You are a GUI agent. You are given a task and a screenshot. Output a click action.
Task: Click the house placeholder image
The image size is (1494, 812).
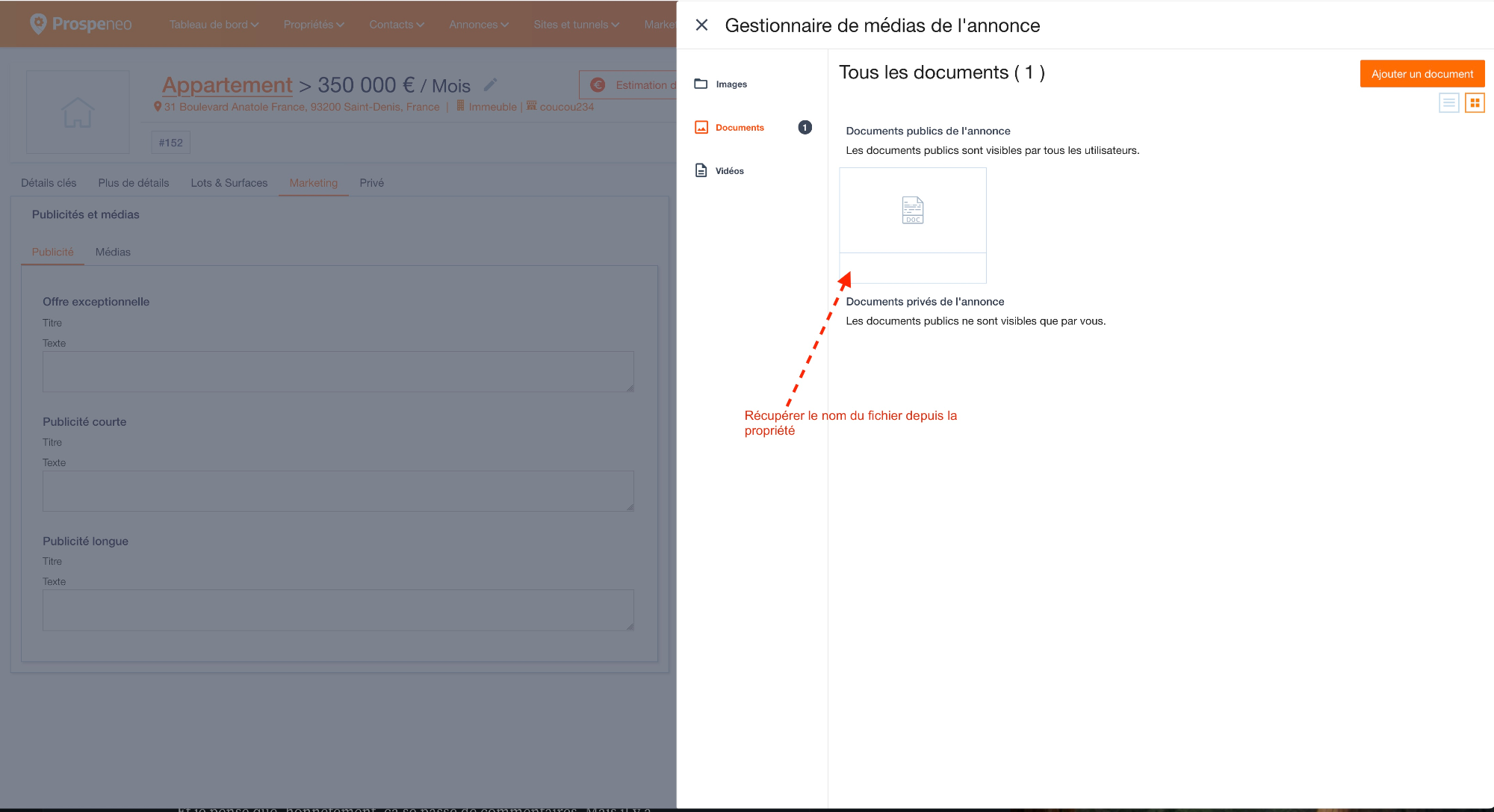click(x=78, y=112)
